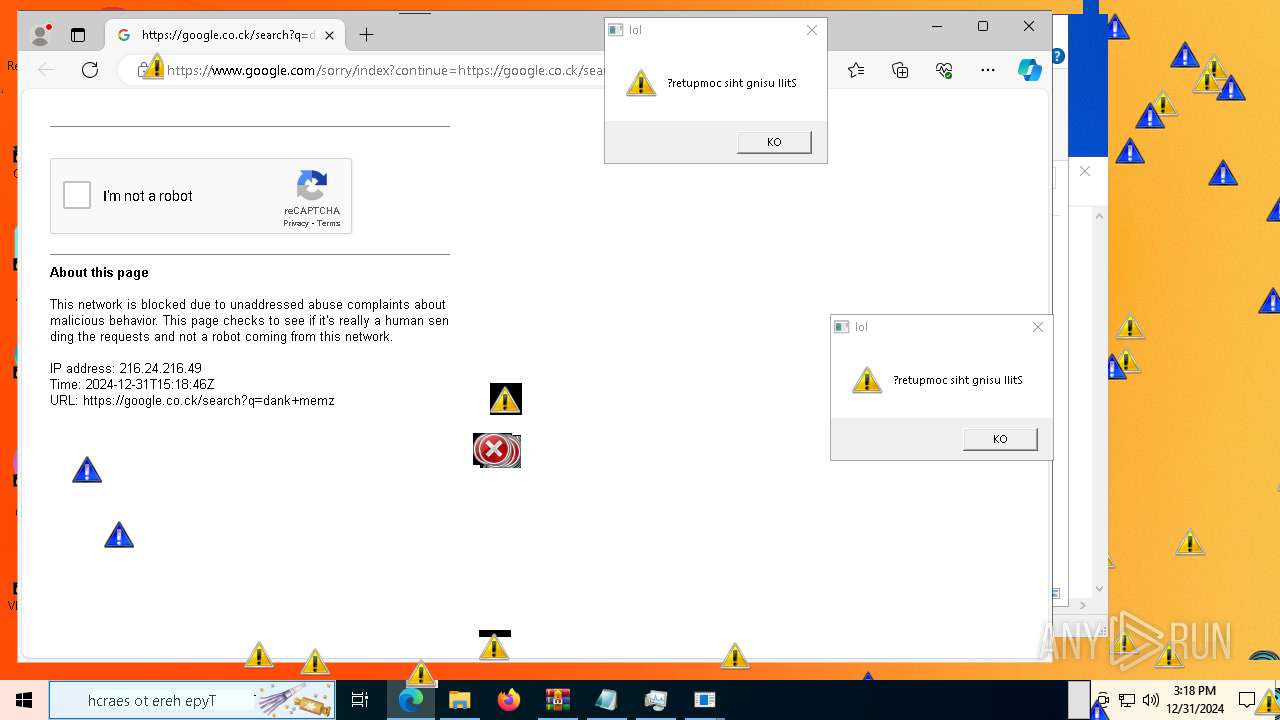Click the help icon in the background window
This screenshot has height=720, width=1280.
[1058, 56]
